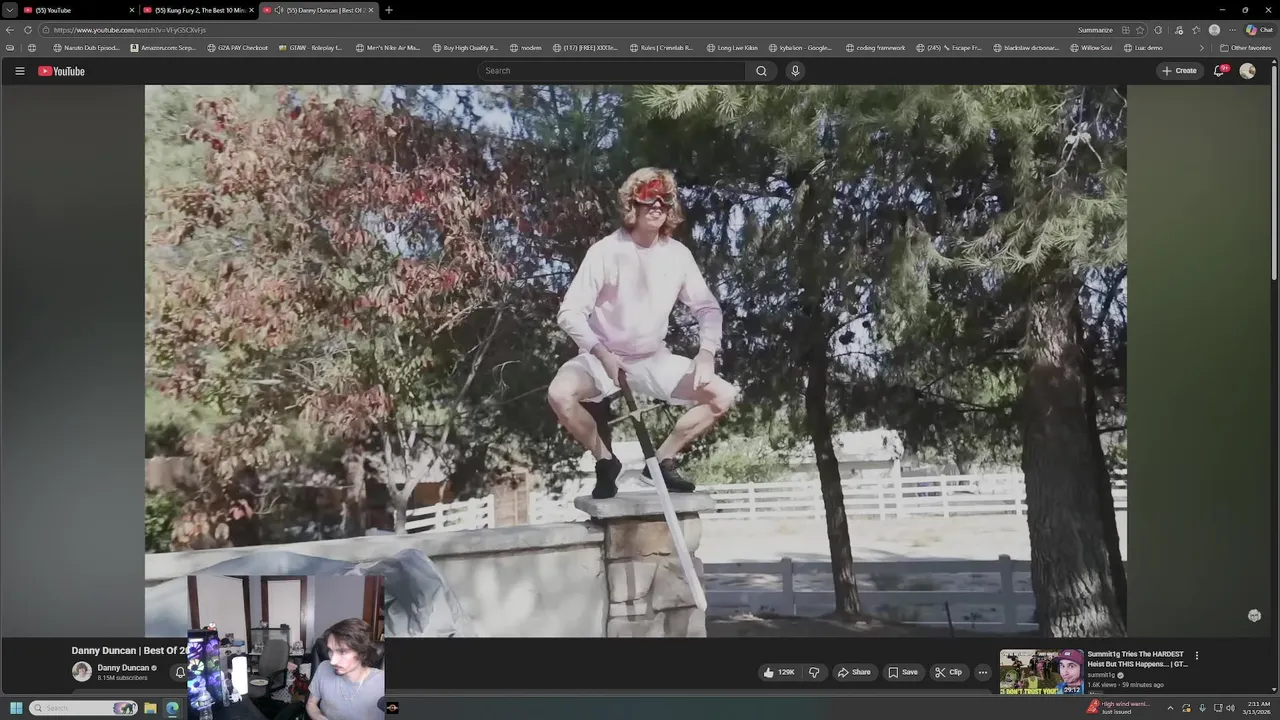
Task: Click the YouTube search magnifier button
Action: pyautogui.click(x=761, y=71)
